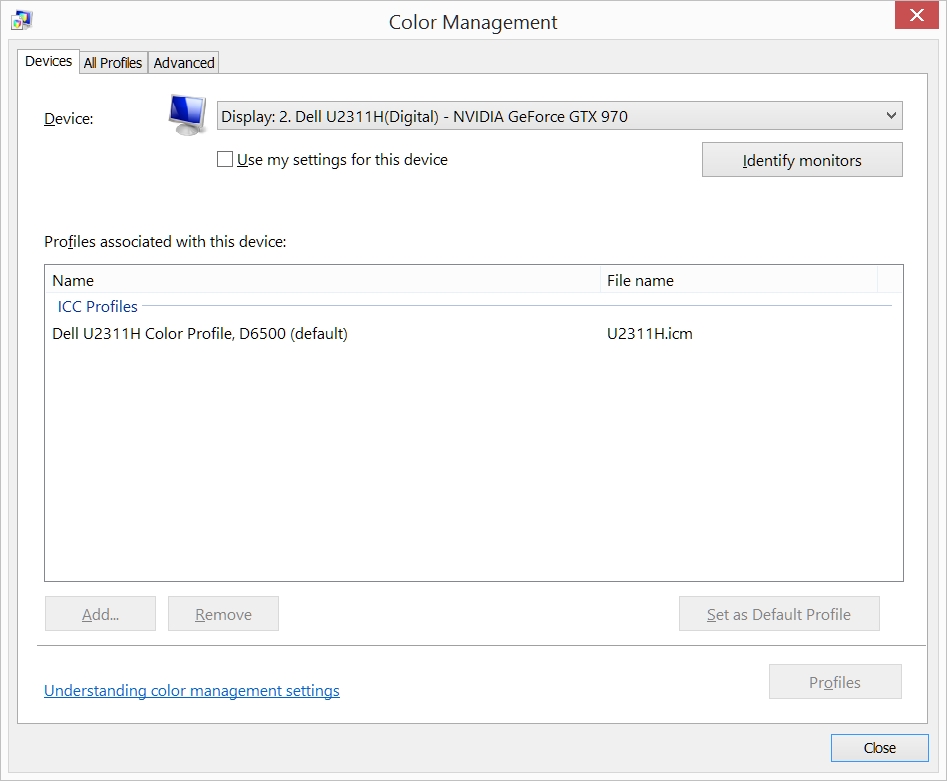Open the Device display dropdown
This screenshot has height=781, width=947.
pos(559,116)
